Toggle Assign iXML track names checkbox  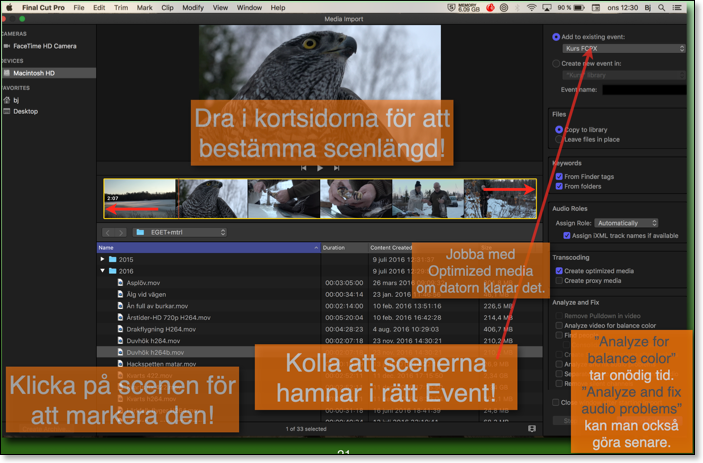coord(567,236)
